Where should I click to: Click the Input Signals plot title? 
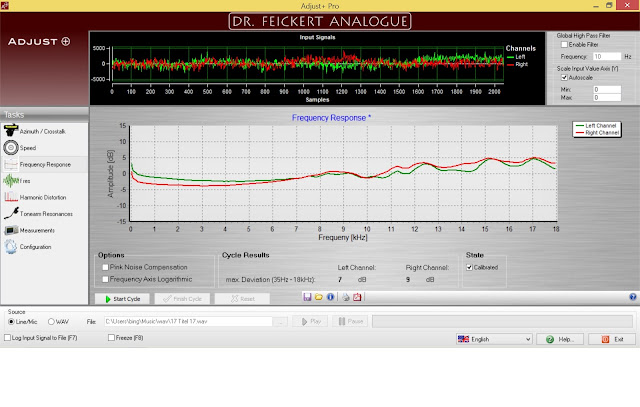click(317, 37)
